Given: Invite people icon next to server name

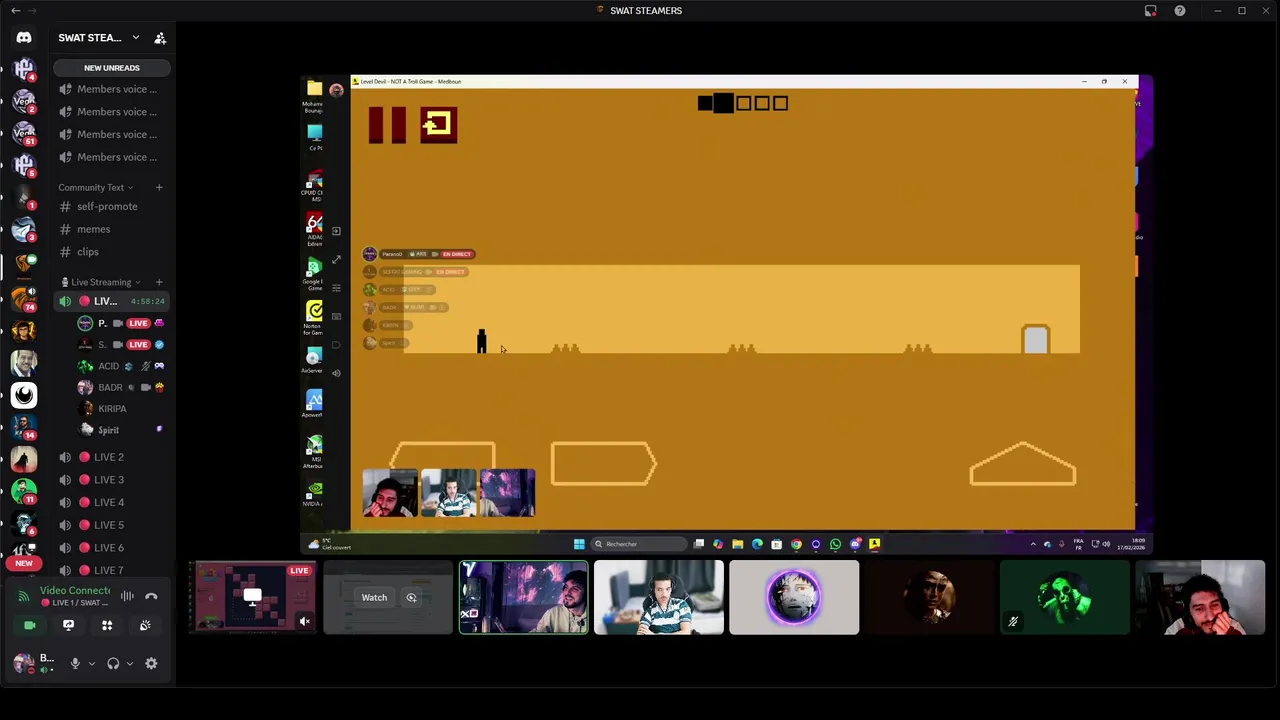Looking at the screenshot, I should pos(160,38).
